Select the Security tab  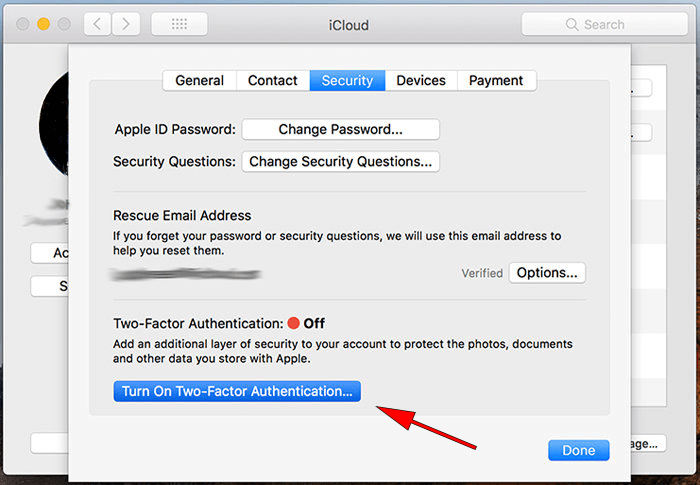347,80
